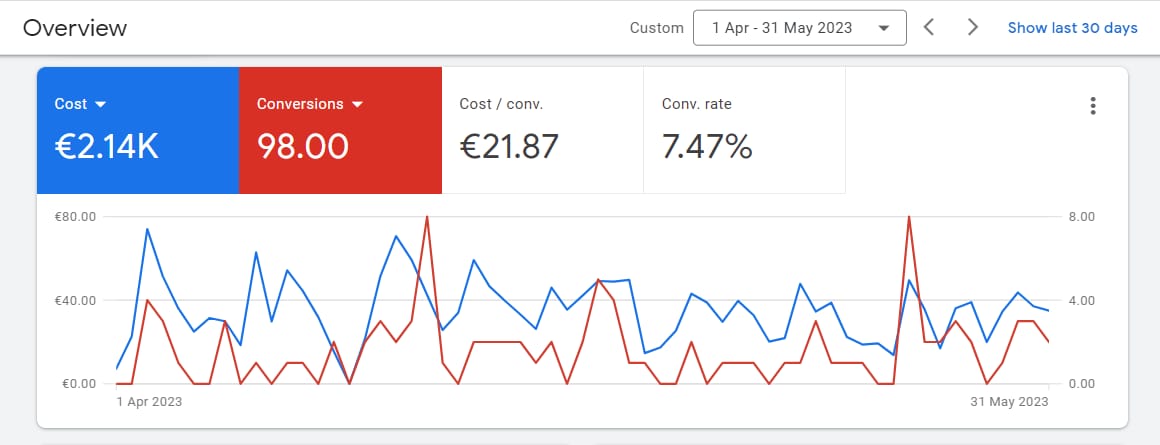Go to the next date period arrow
Screen dimensions: 1160x445
coord(972,28)
